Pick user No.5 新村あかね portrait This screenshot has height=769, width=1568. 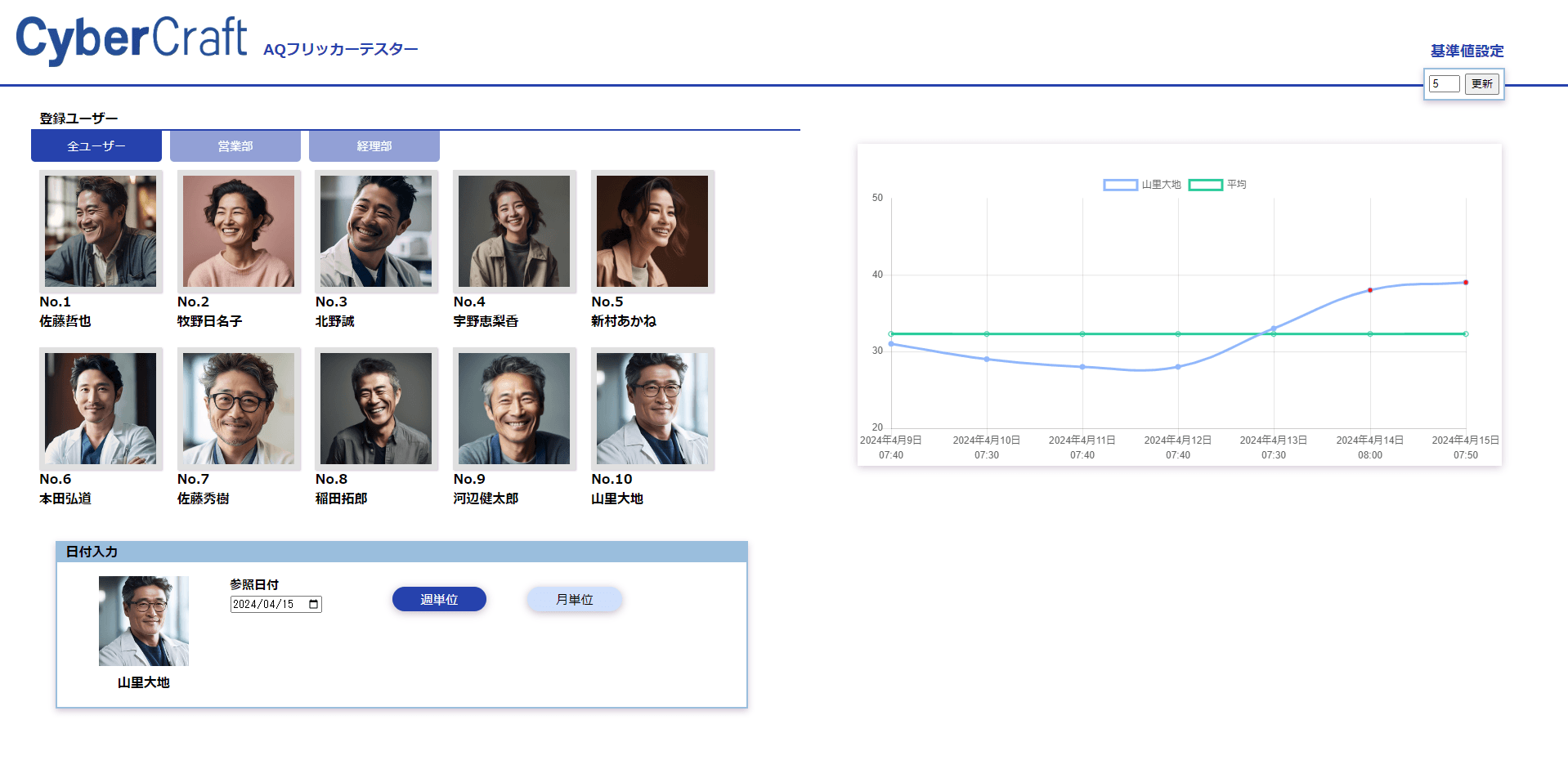[x=652, y=231]
